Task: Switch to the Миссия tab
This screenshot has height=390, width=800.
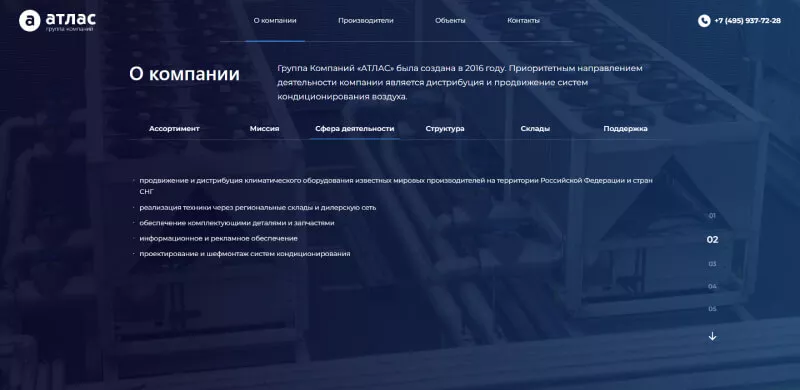Action: (264, 129)
